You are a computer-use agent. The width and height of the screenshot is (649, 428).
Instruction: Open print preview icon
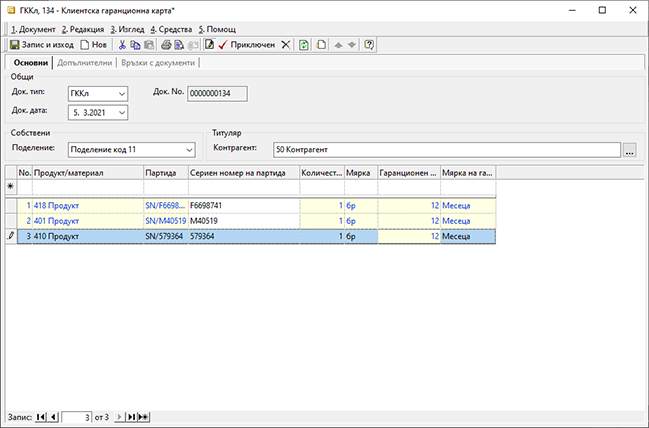[x=179, y=45]
